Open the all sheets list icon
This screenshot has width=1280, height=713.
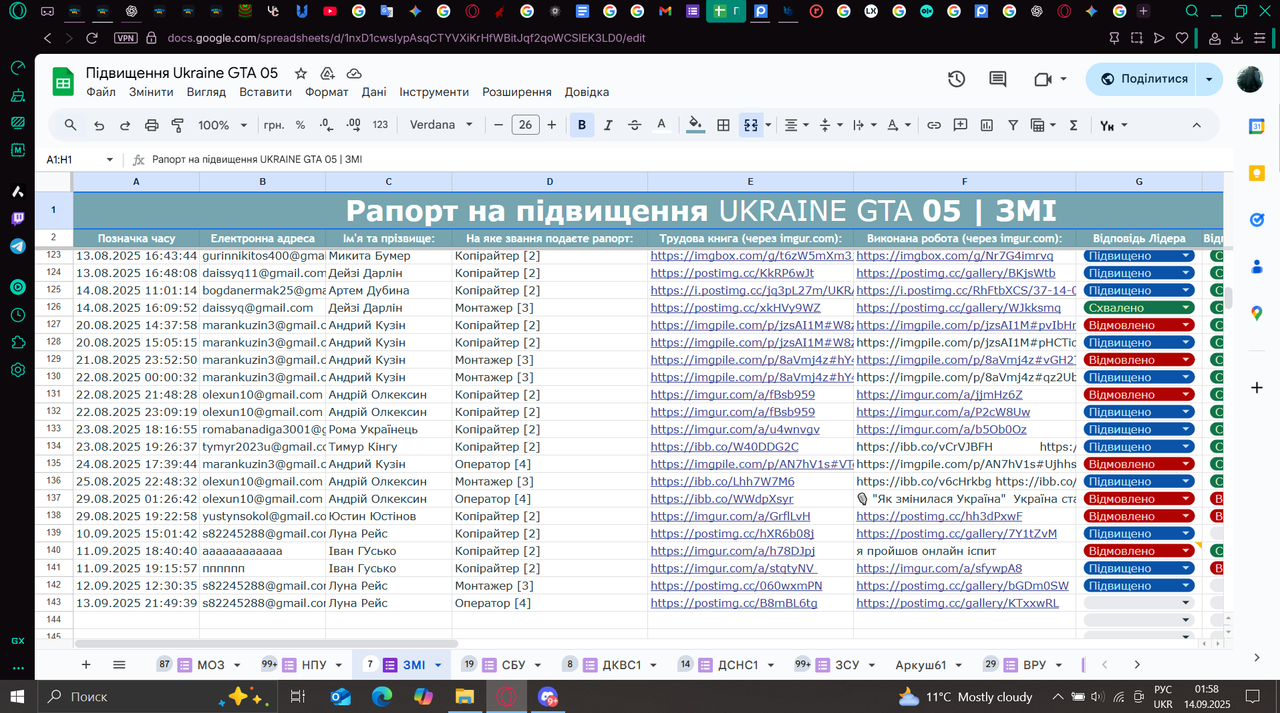click(x=119, y=664)
